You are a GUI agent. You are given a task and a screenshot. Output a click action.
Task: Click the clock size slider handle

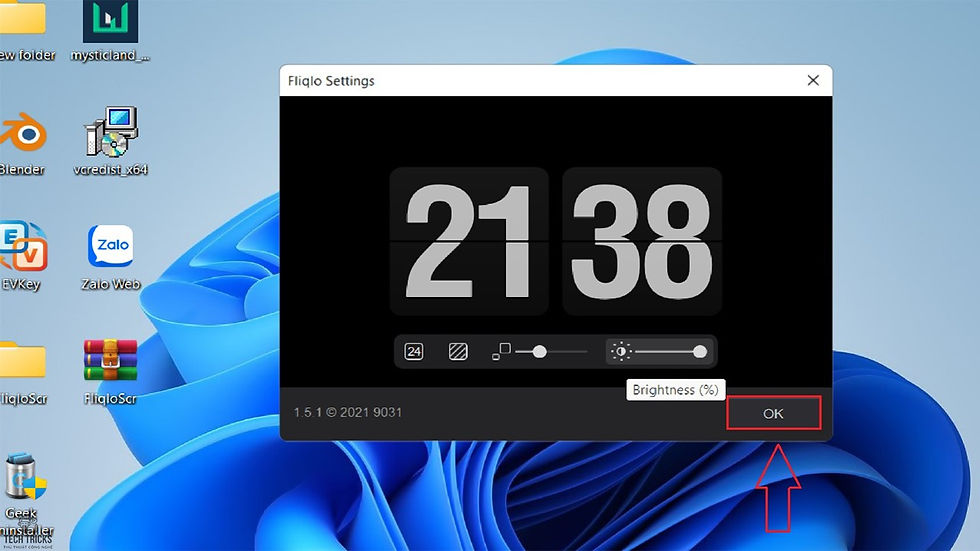pyautogui.click(x=539, y=352)
